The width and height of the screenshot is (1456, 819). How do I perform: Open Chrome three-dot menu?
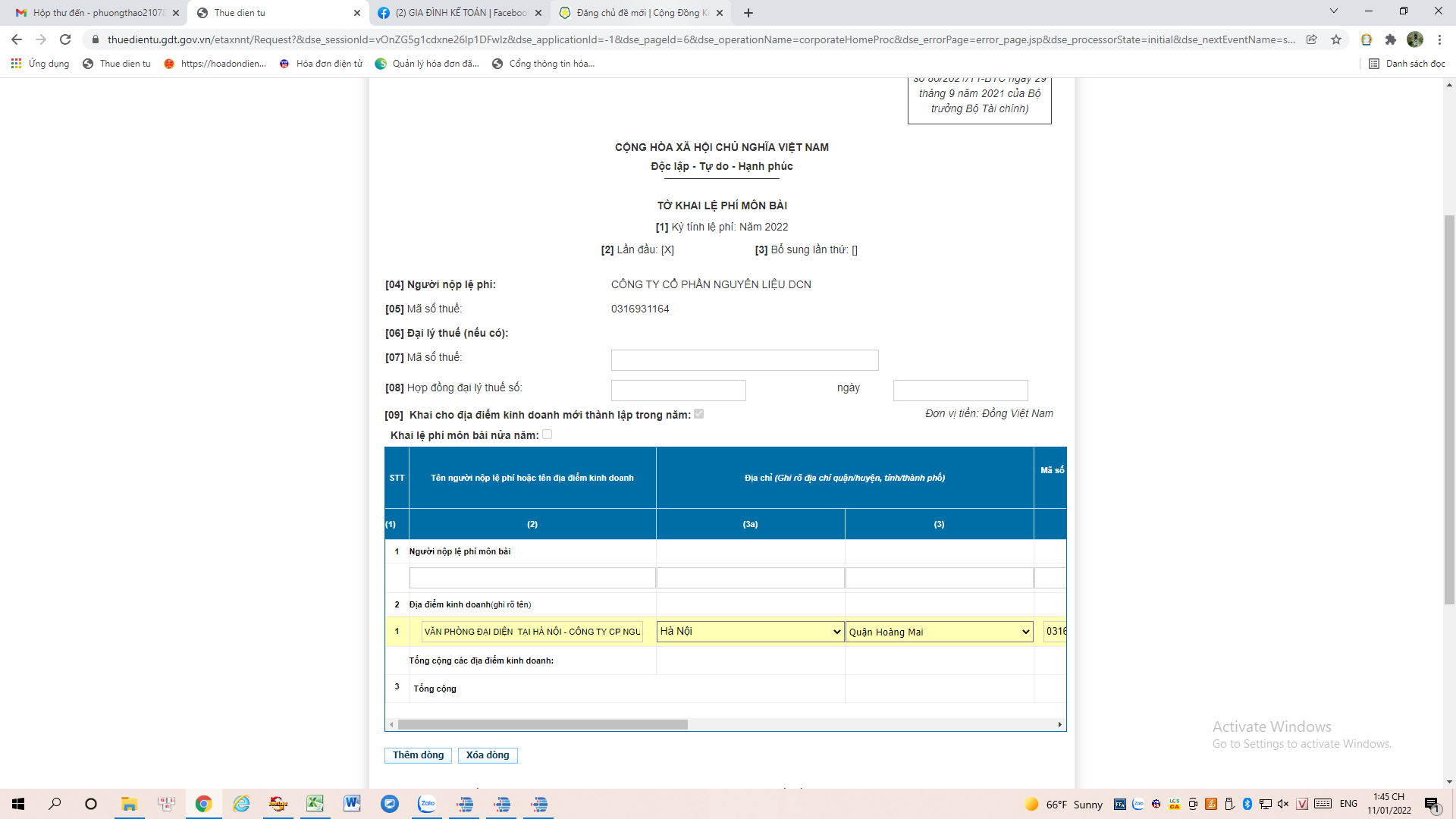click(1439, 39)
